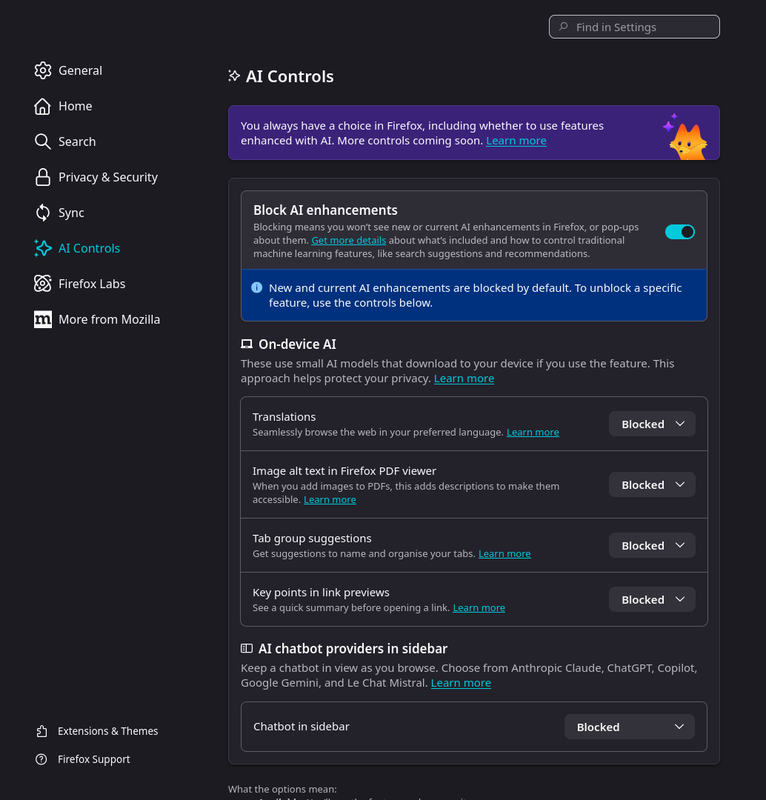Click the Firefox Support question mark icon
The image size is (766, 800).
41,759
